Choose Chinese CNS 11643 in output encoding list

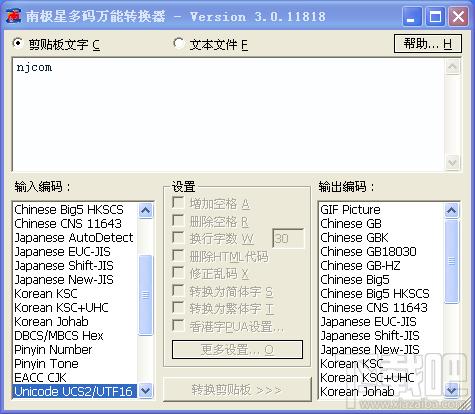click(381, 308)
